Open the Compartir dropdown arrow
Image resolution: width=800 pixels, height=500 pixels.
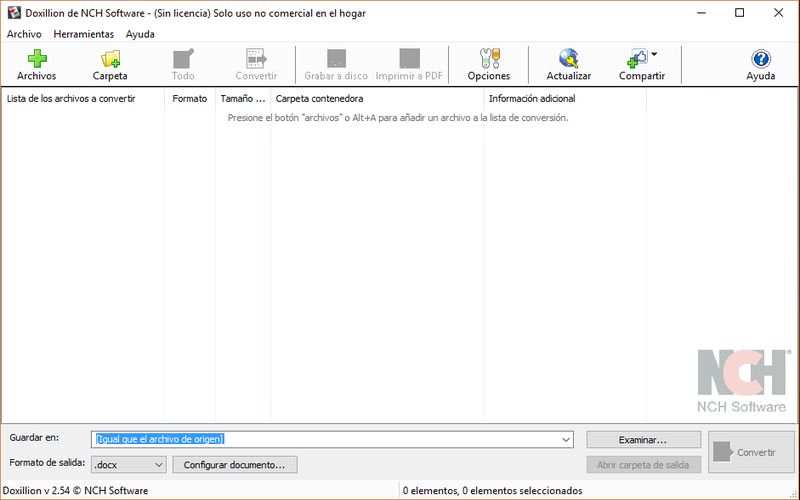654,54
